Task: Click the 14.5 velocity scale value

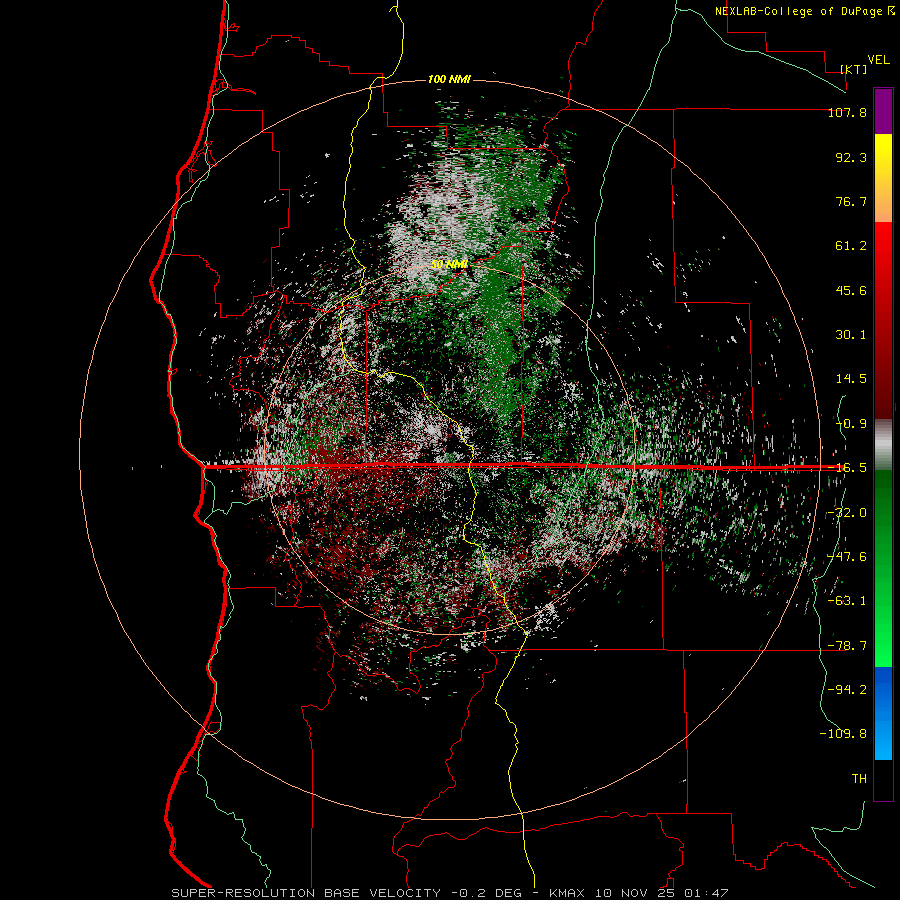Action: coord(851,378)
